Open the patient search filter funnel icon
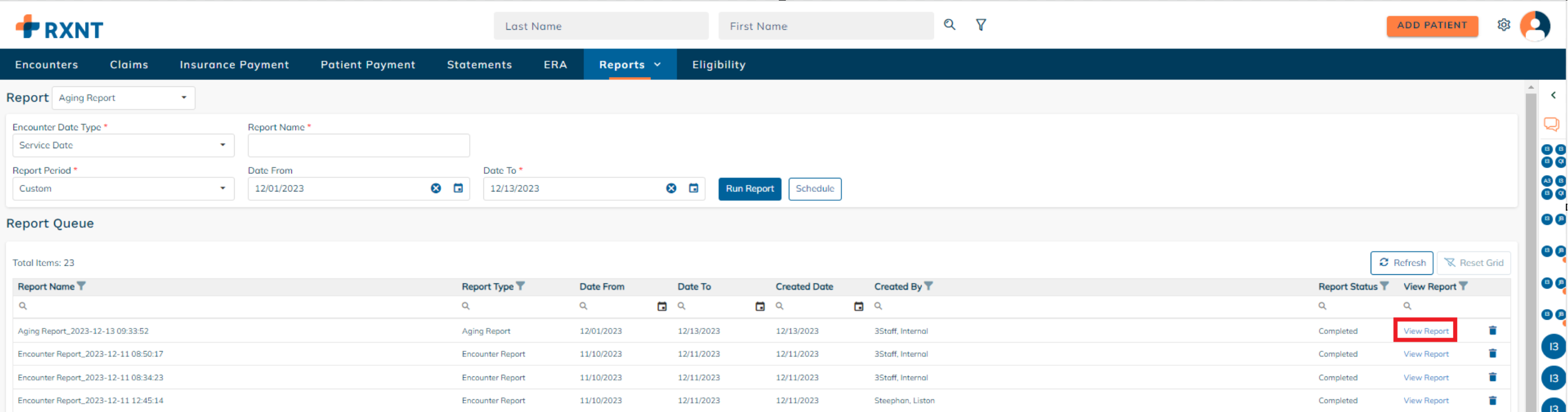 click(x=981, y=25)
